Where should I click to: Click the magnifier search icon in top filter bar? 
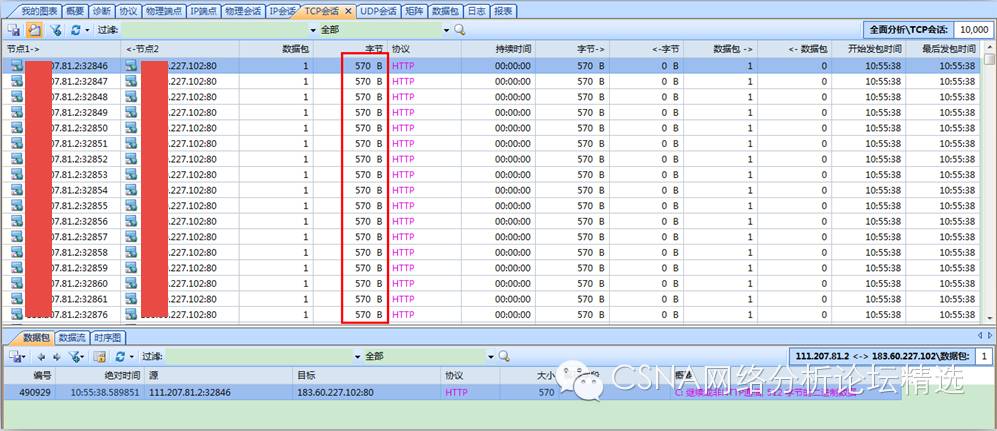(x=460, y=30)
